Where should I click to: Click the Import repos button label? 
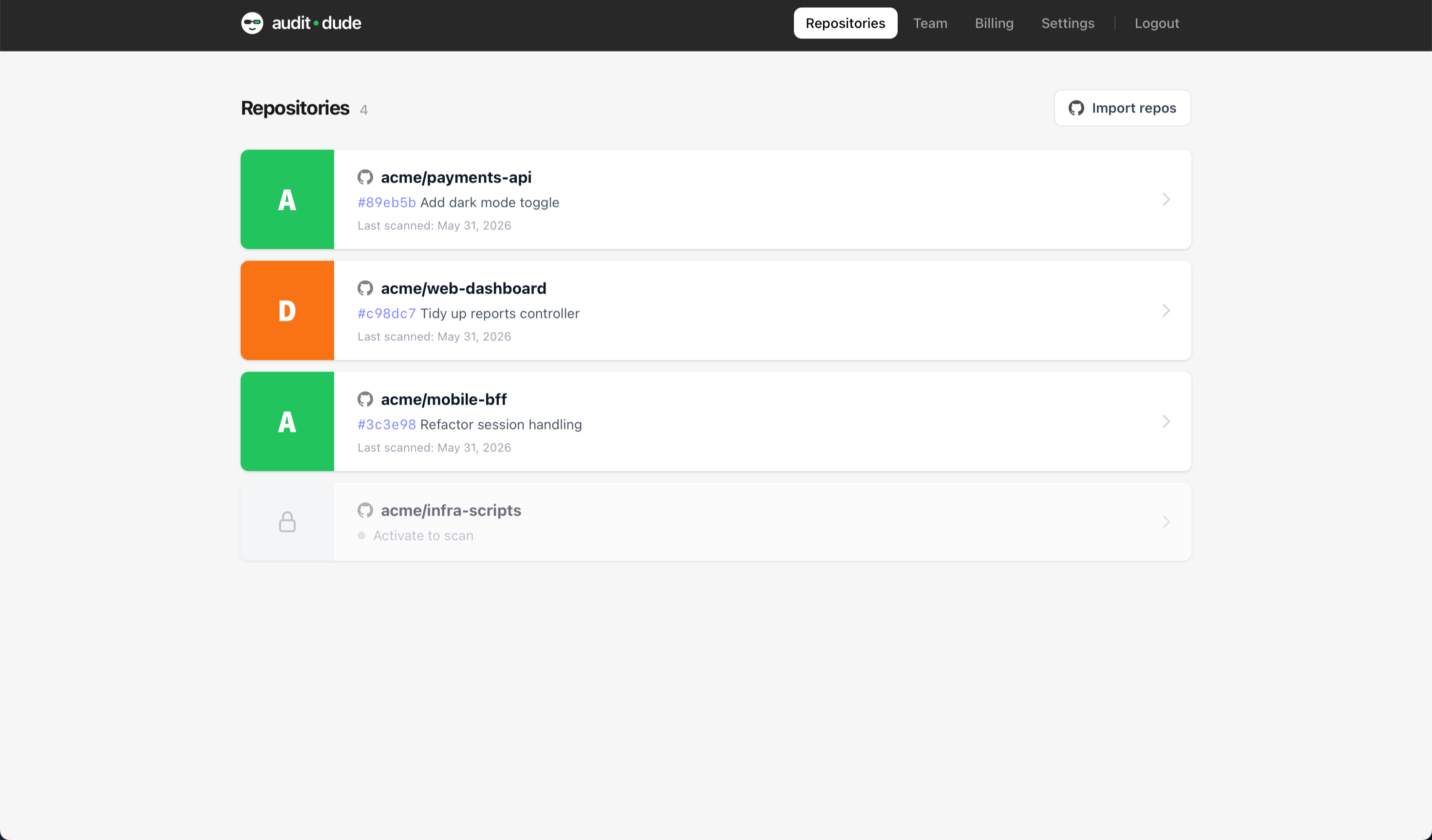(1134, 108)
